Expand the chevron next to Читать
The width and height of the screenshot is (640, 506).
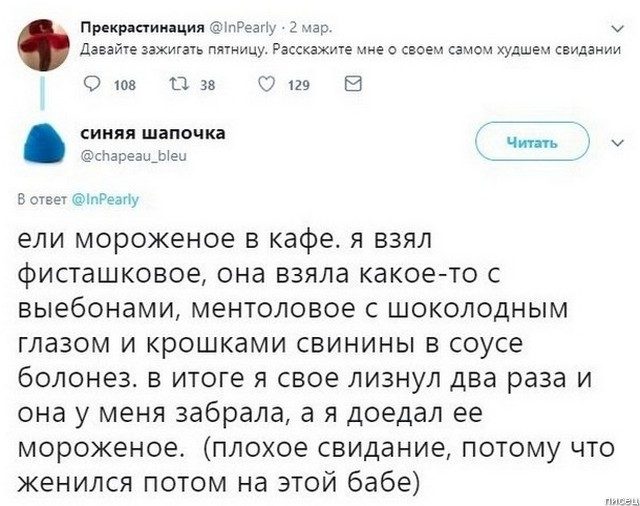point(615,143)
